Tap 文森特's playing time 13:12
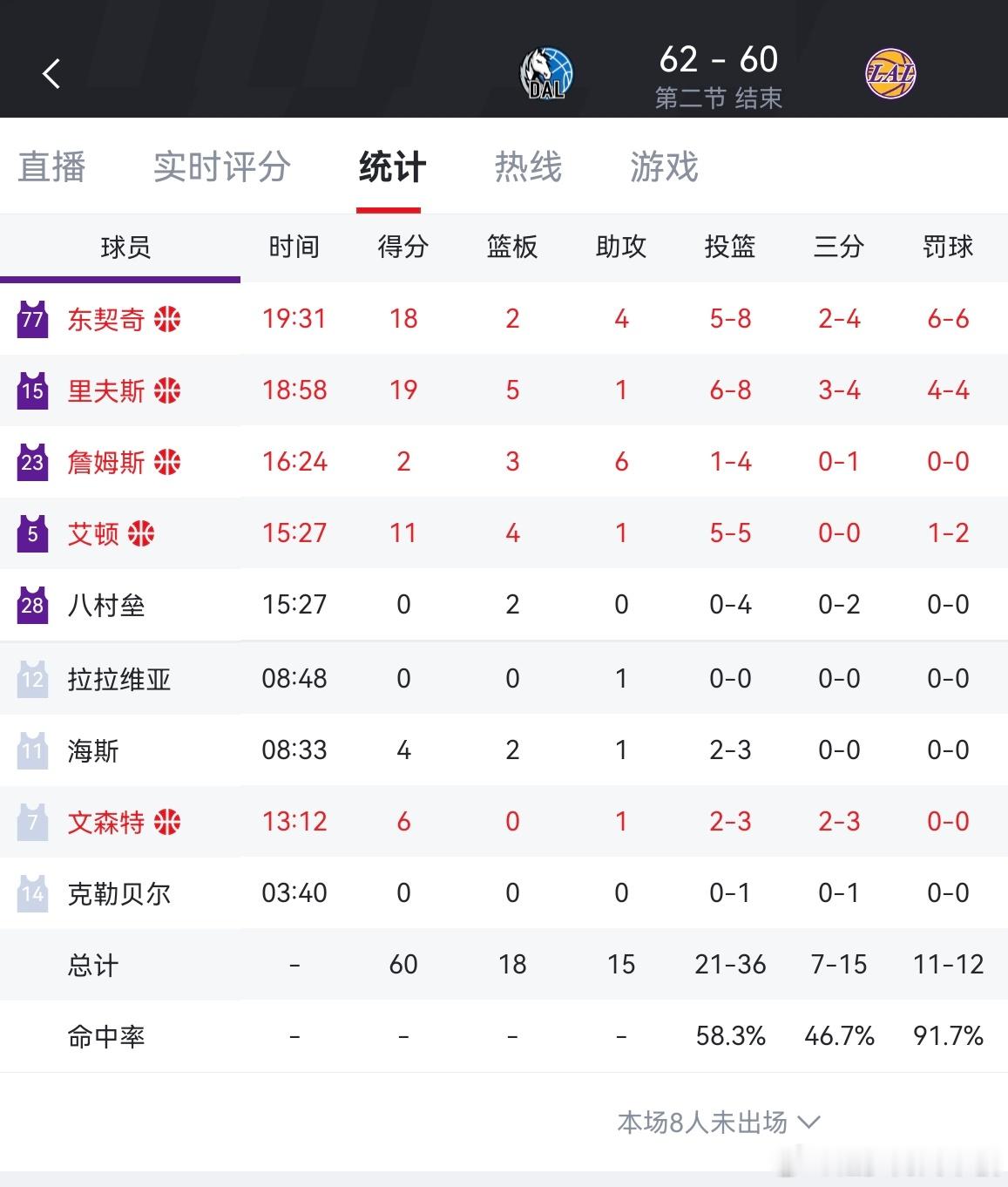Viewport: 1008px width, 1187px height. point(294,822)
